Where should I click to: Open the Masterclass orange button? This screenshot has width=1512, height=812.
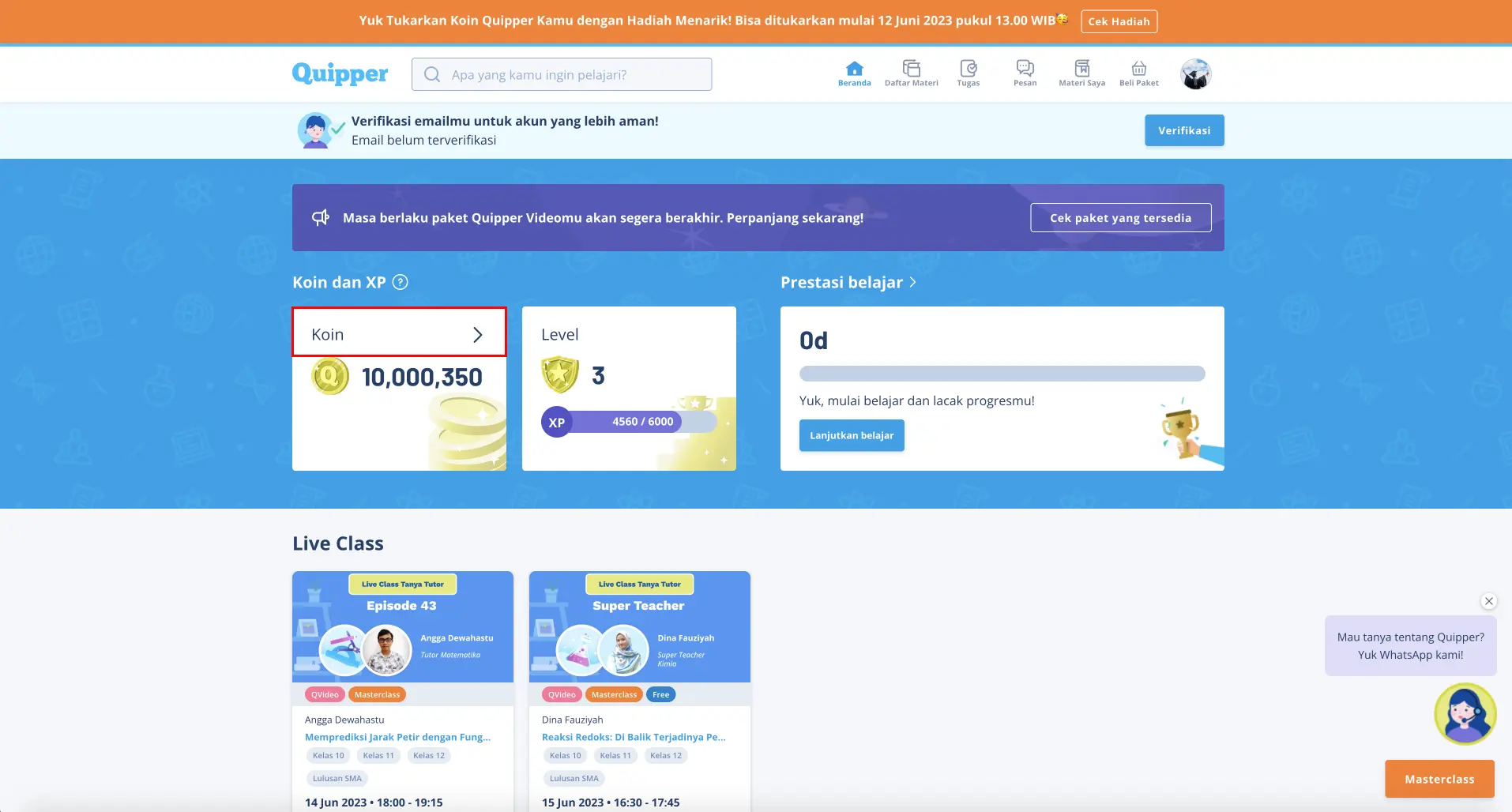[x=1439, y=779]
